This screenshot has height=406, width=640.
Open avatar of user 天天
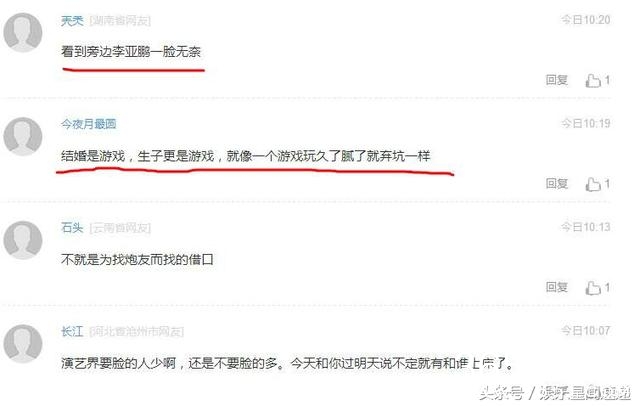pos(23,32)
